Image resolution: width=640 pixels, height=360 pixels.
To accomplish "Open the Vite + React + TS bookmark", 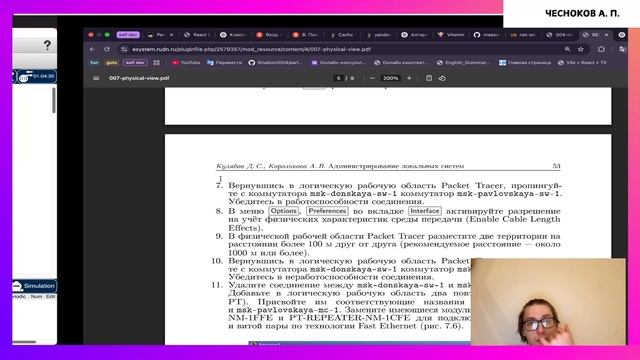I will coord(582,62).
